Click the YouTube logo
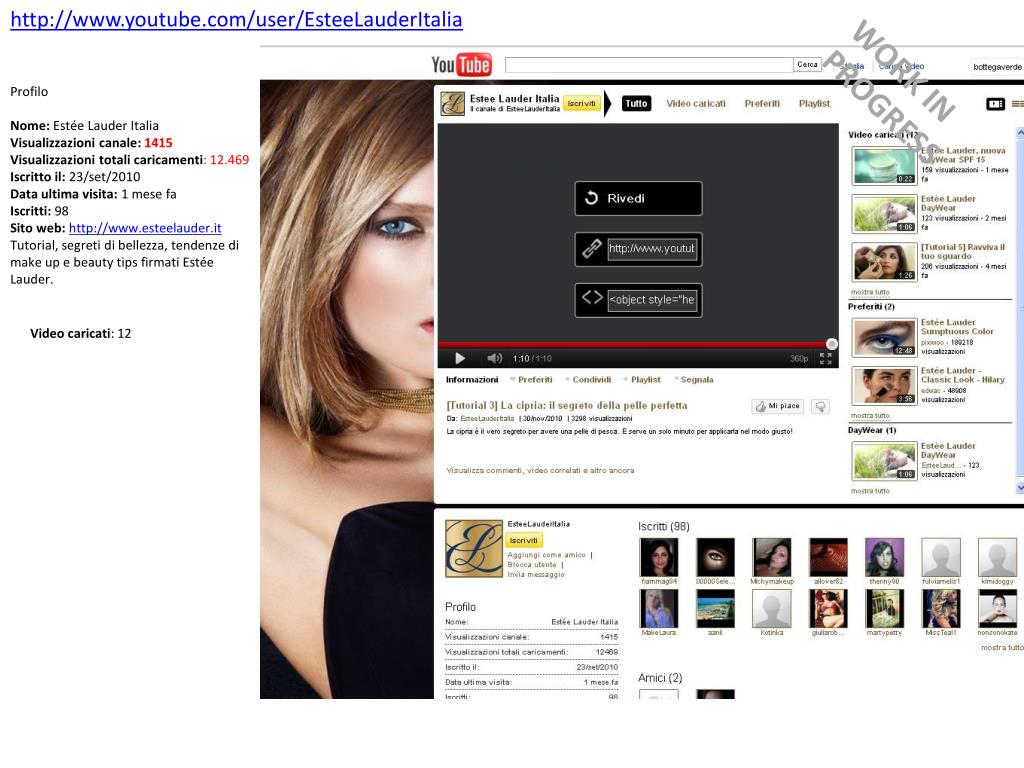 [x=461, y=64]
